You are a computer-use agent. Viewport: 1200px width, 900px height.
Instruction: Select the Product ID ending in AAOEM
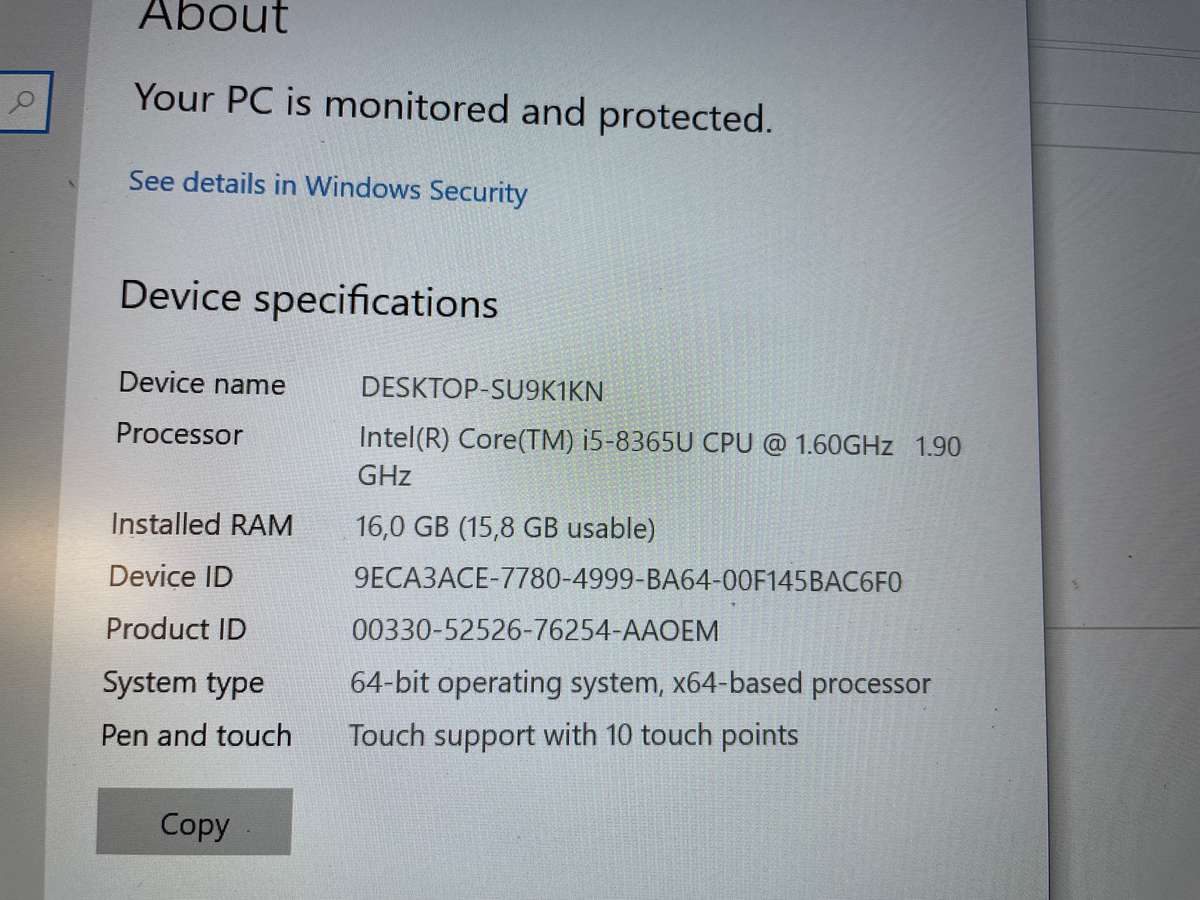537,631
